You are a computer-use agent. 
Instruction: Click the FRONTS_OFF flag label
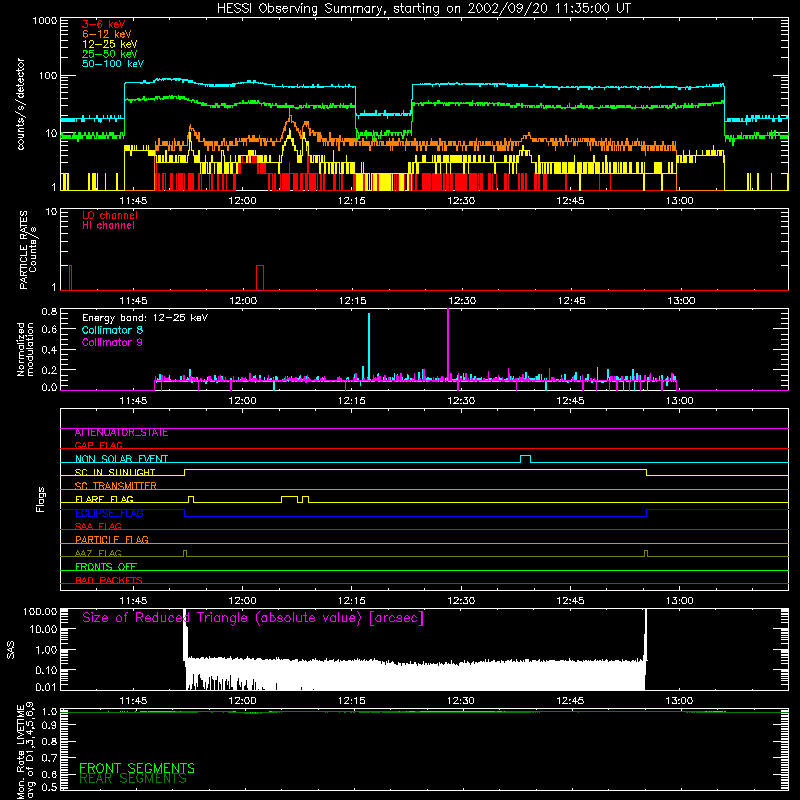click(x=106, y=567)
